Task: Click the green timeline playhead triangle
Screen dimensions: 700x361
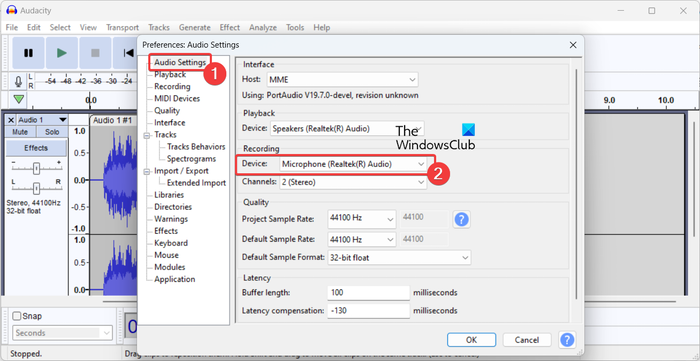Action: (x=19, y=99)
